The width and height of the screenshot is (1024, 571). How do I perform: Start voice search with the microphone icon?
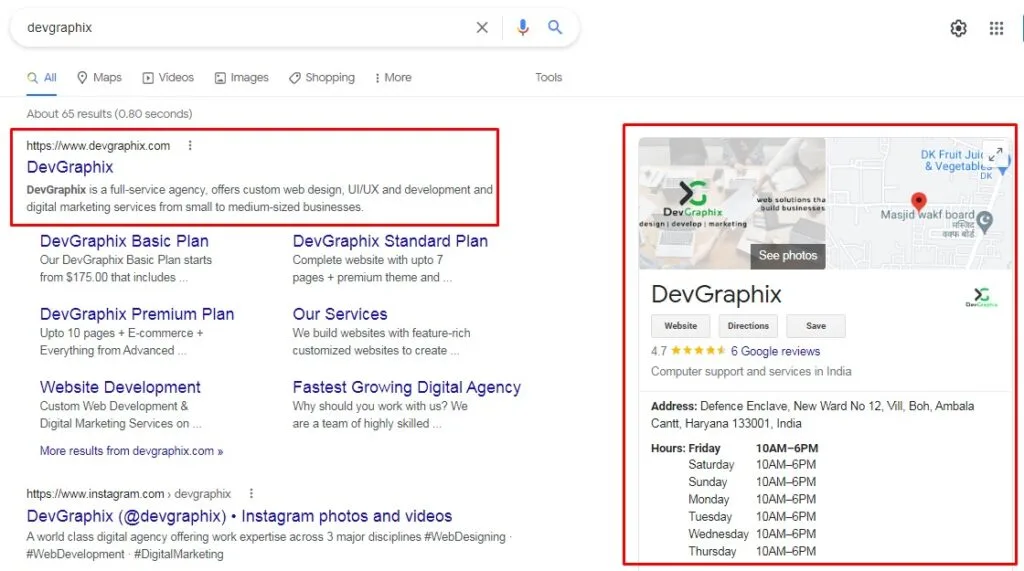[x=522, y=27]
